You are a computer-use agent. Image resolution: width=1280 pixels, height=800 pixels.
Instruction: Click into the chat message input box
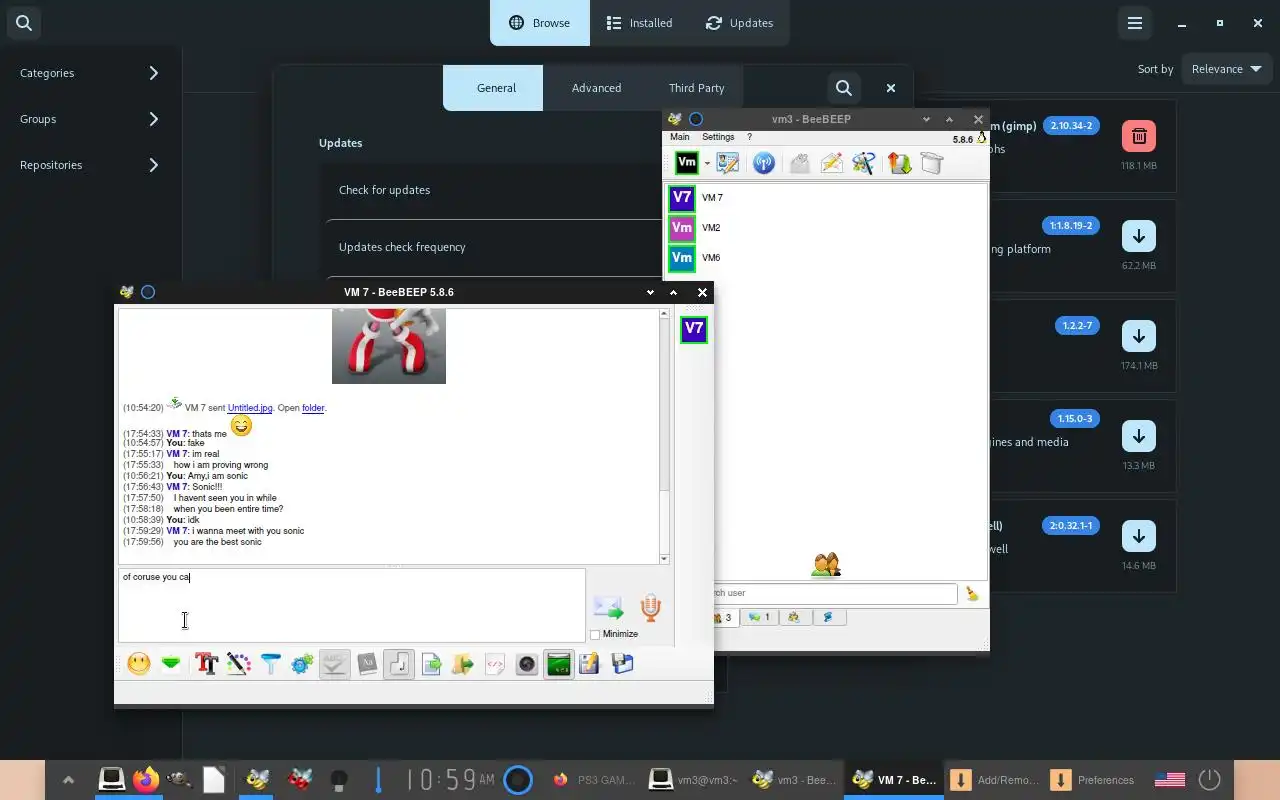pyautogui.click(x=352, y=605)
